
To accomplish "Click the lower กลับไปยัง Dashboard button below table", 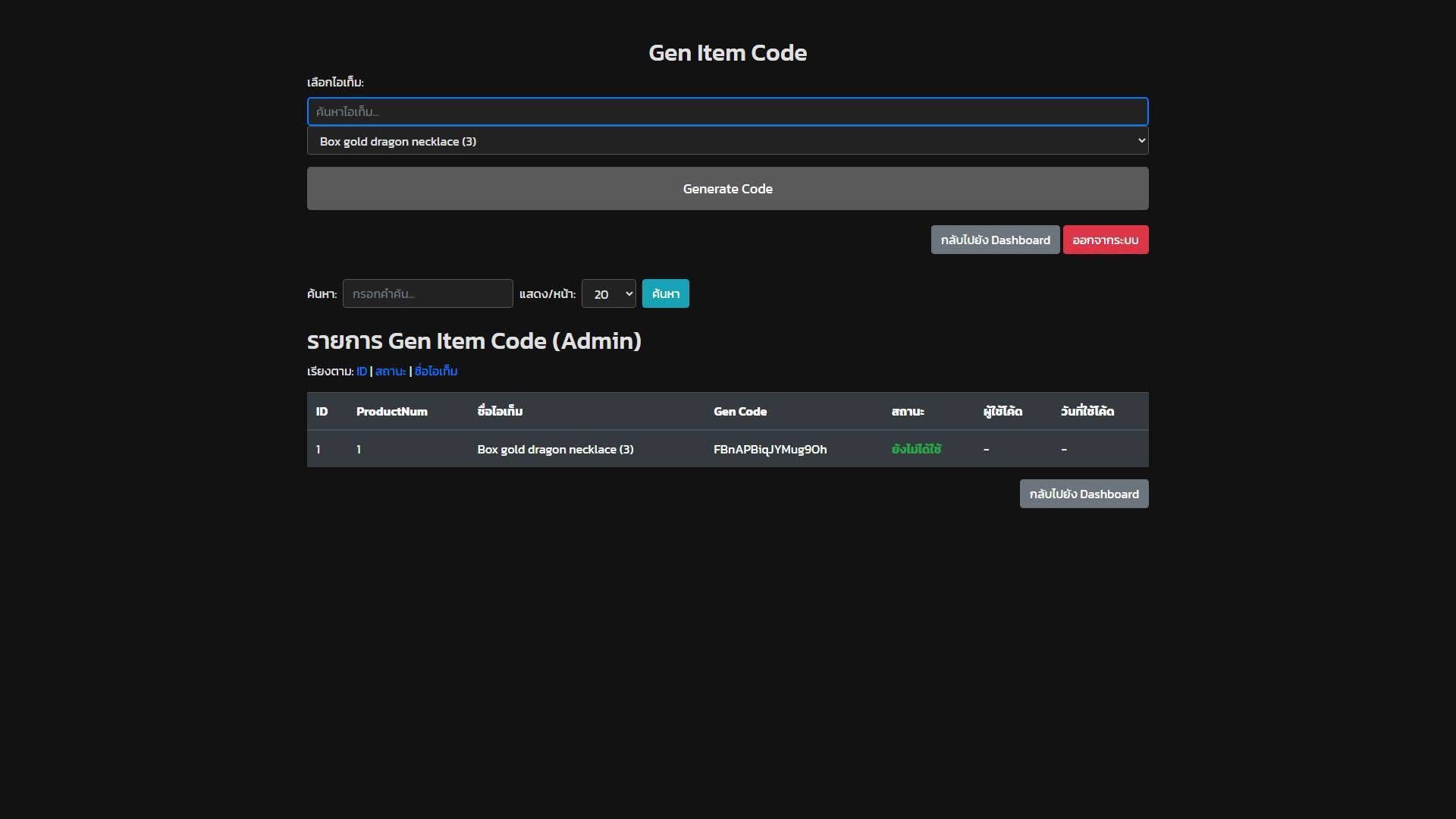I will (1084, 494).
